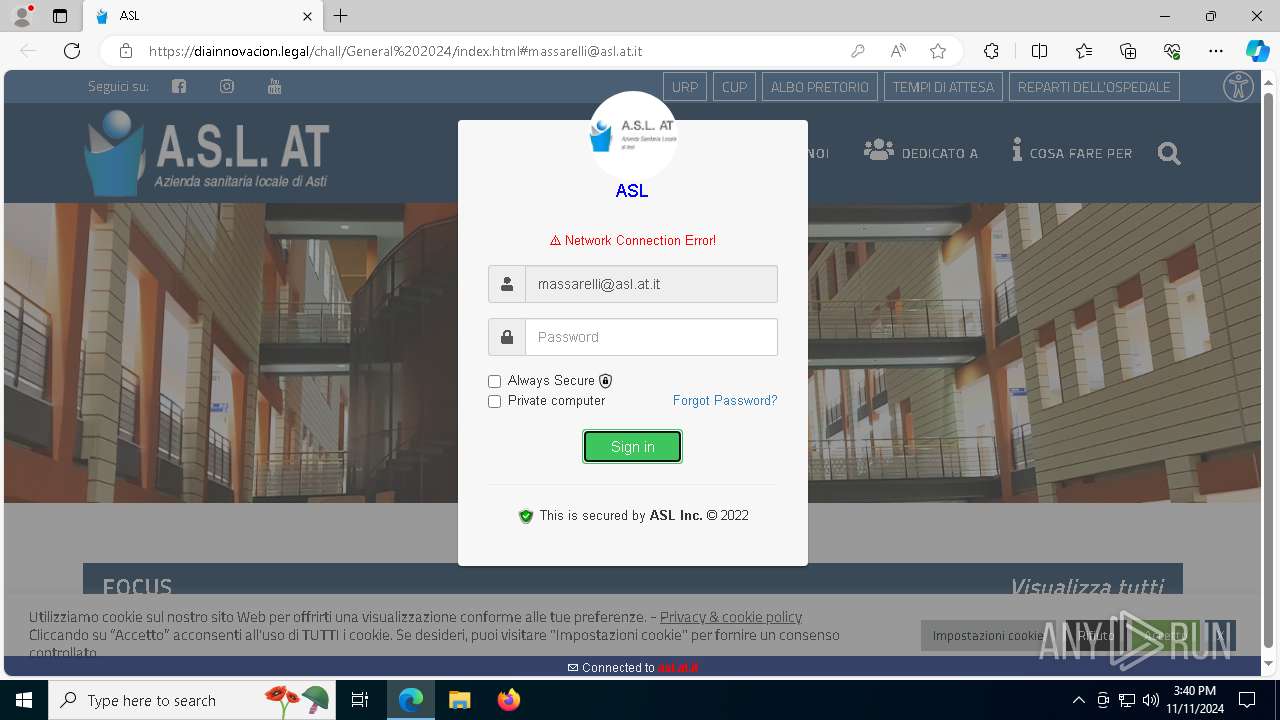Open REPARTI DELL'OSPEDALE menu item
Image resolution: width=1280 pixels, height=720 pixels.
(x=1094, y=87)
